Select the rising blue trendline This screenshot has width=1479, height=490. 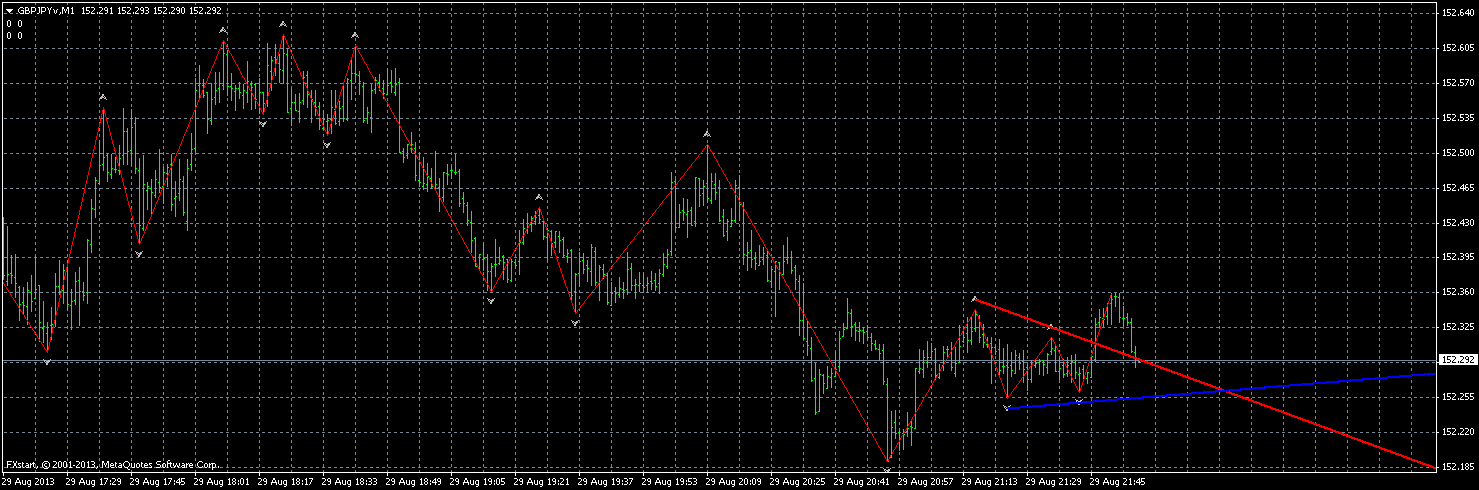1220,391
